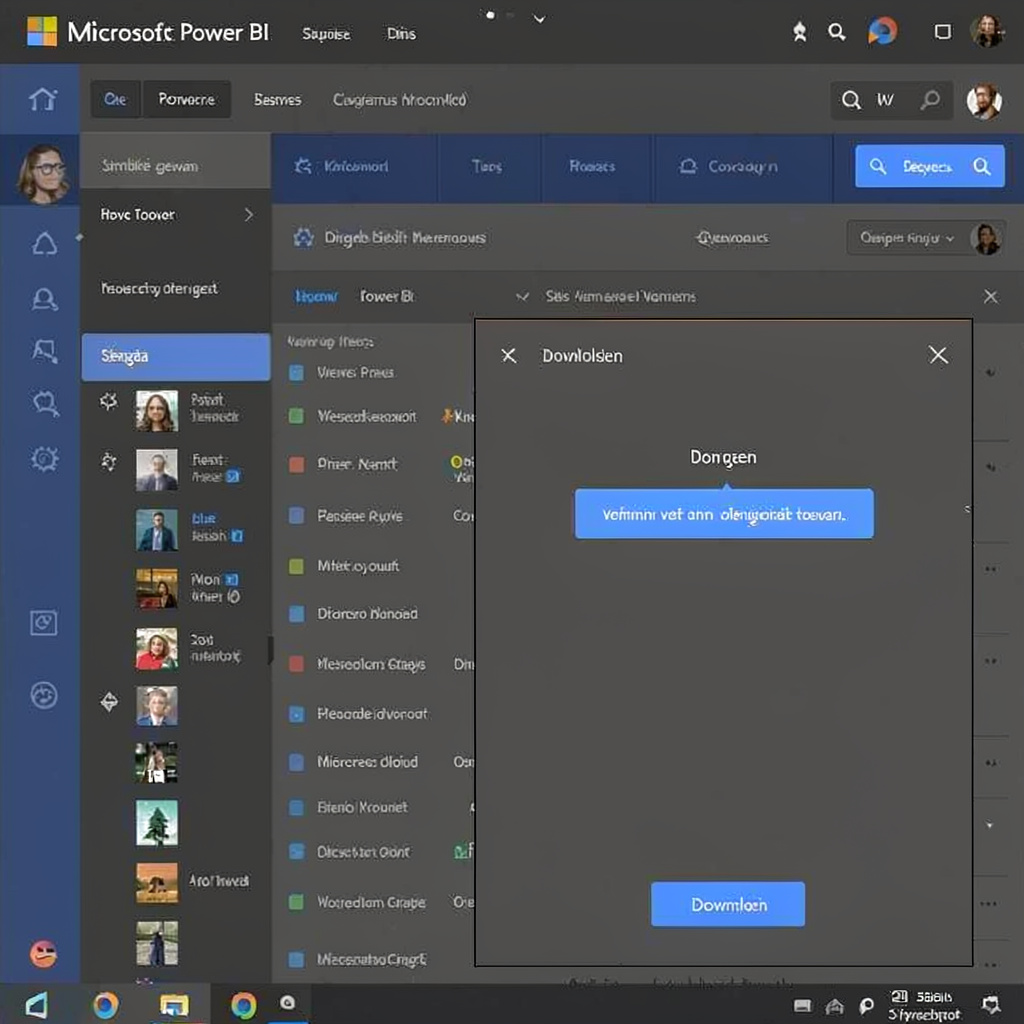Open the gear settings icon in the sidebar
This screenshot has height=1024, width=1024.
pyautogui.click(x=44, y=458)
